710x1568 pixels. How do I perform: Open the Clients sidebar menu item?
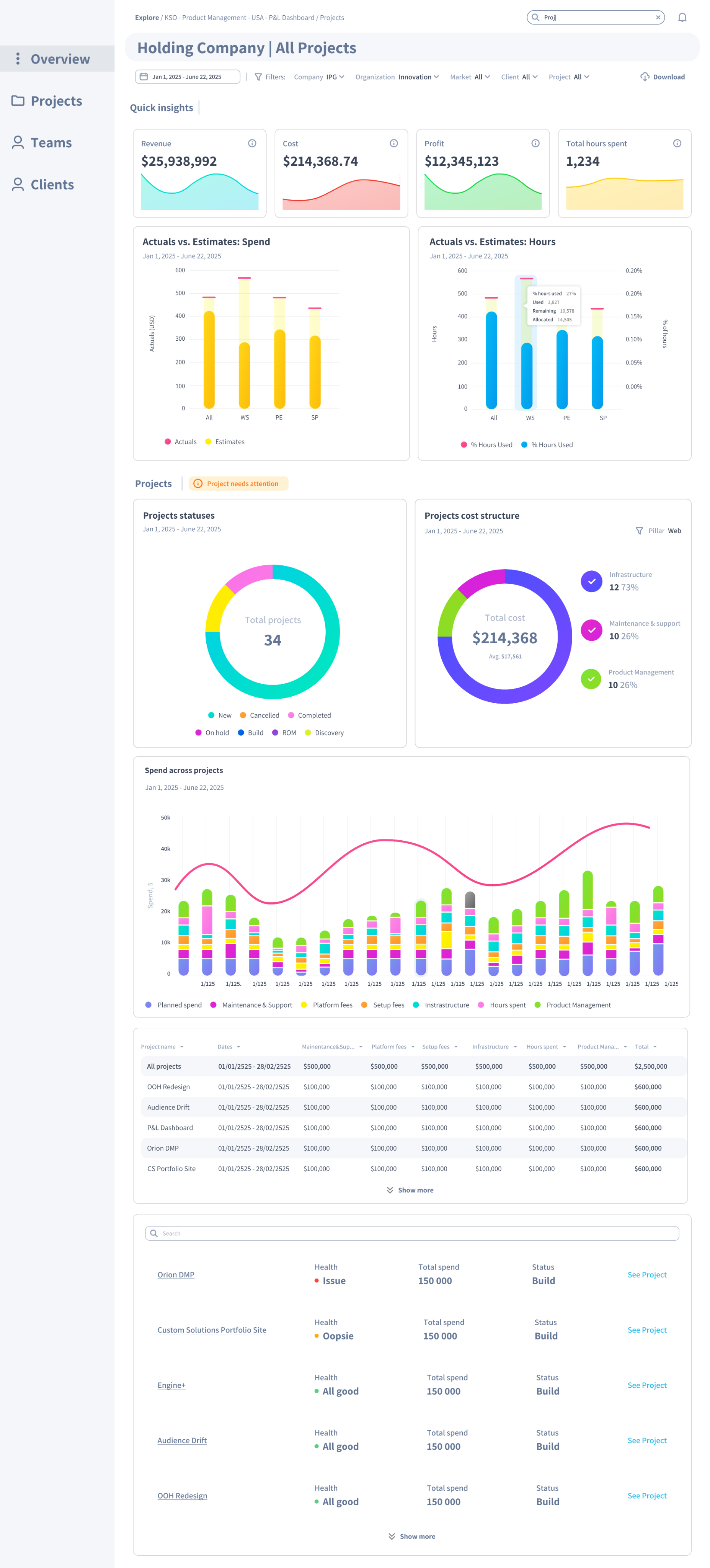tap(52, 185)
